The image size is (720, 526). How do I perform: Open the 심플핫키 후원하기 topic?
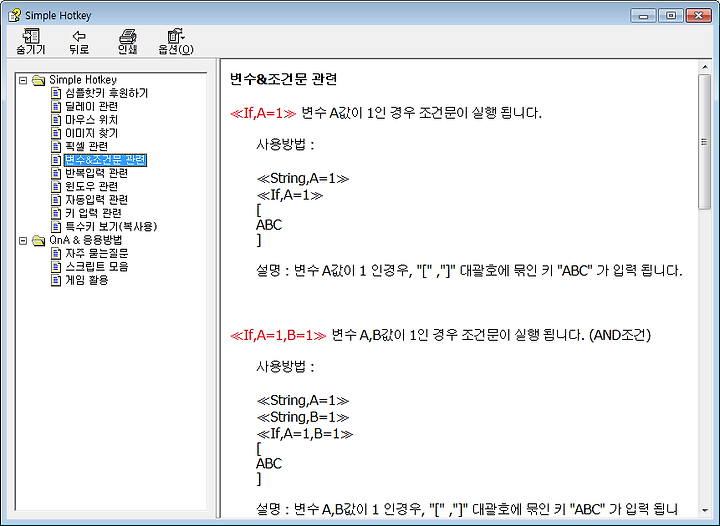click(x=107, y=93)
